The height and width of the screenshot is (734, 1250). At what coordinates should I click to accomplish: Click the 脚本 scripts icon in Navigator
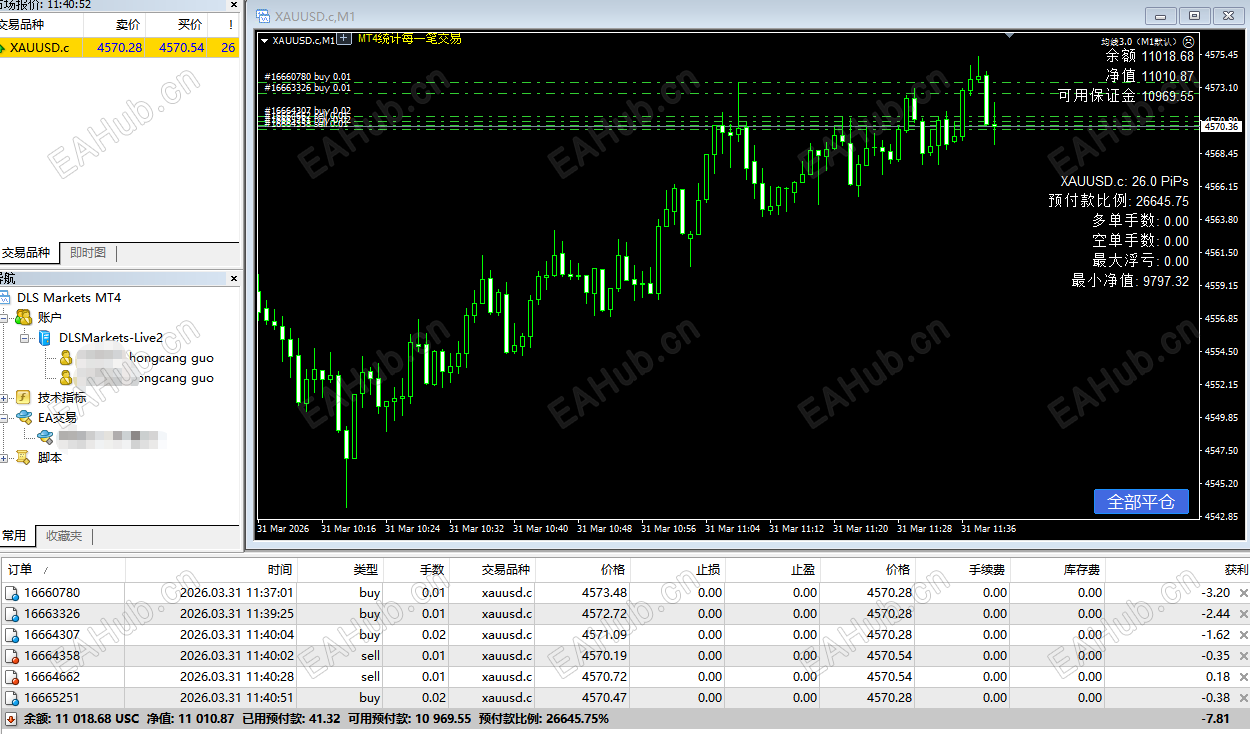pos(22,457)
